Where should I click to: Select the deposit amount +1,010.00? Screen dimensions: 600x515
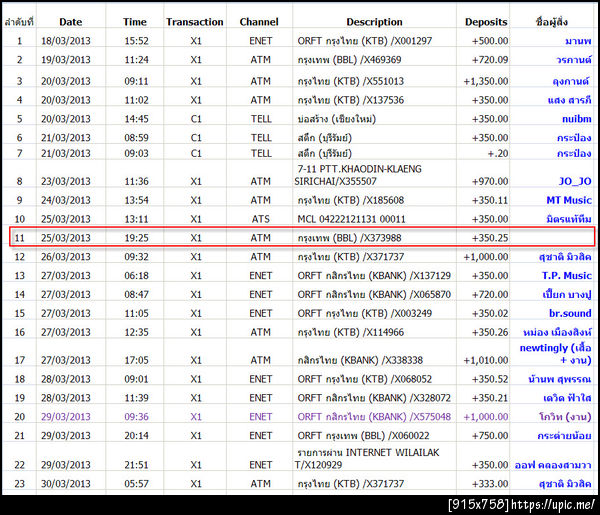[x=486, y=360]
